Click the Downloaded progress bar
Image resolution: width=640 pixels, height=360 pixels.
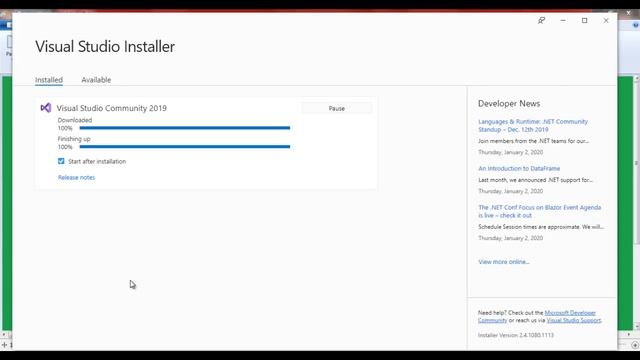[185, 128]
